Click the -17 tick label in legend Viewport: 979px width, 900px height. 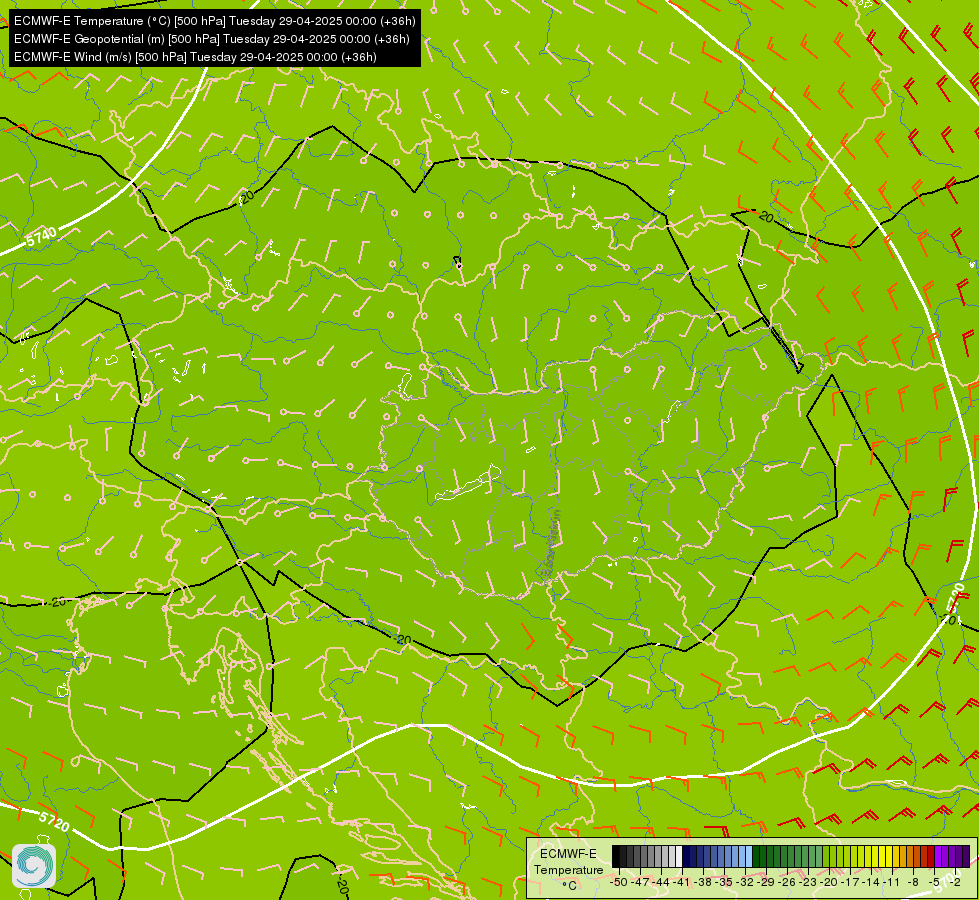click(x=850, y=883)
